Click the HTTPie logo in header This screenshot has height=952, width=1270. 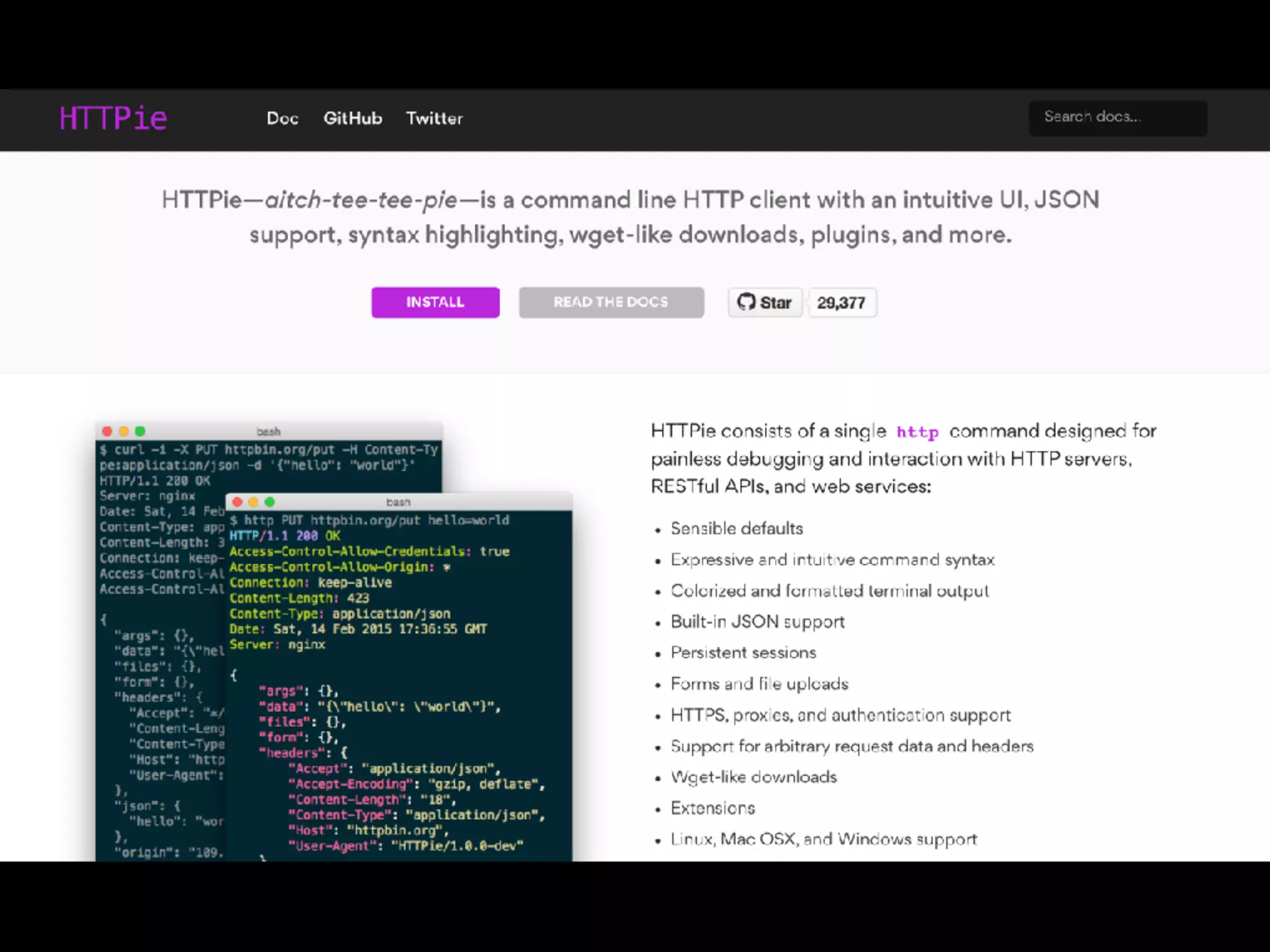(x=113, y=118)
